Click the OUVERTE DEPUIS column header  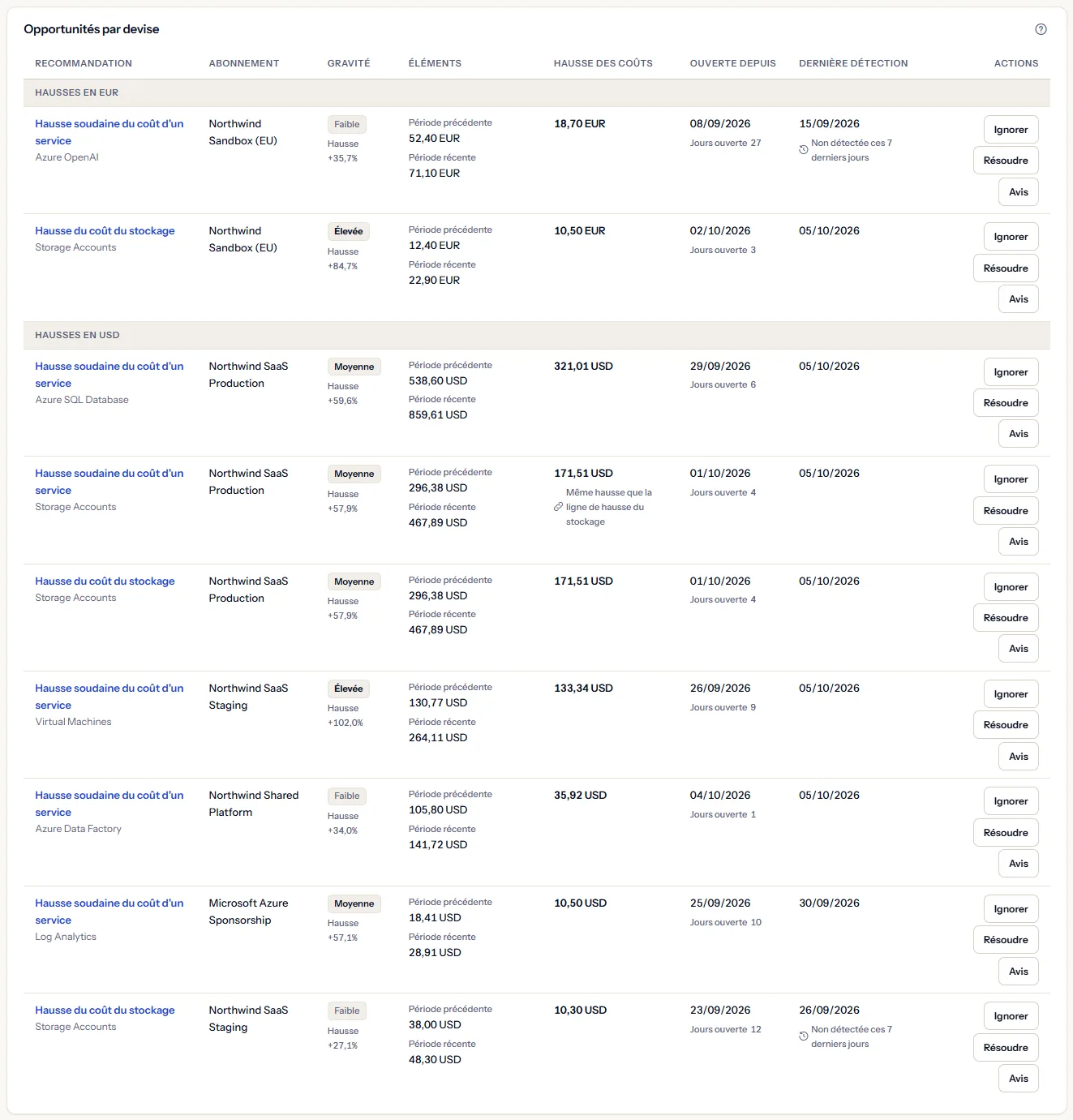point(733,63)
